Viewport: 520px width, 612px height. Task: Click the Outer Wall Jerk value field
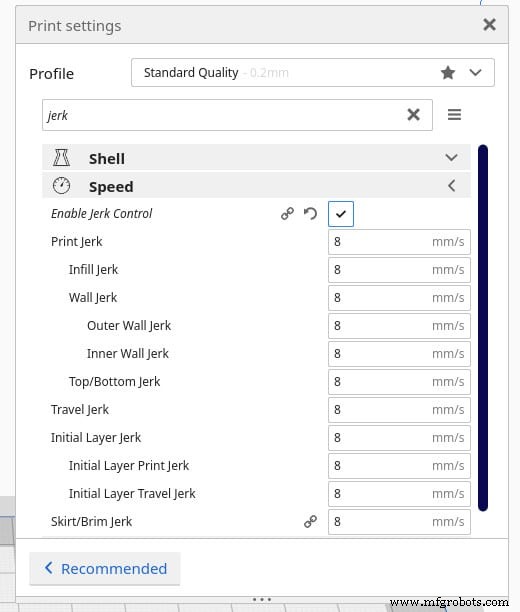coord(399,326)
